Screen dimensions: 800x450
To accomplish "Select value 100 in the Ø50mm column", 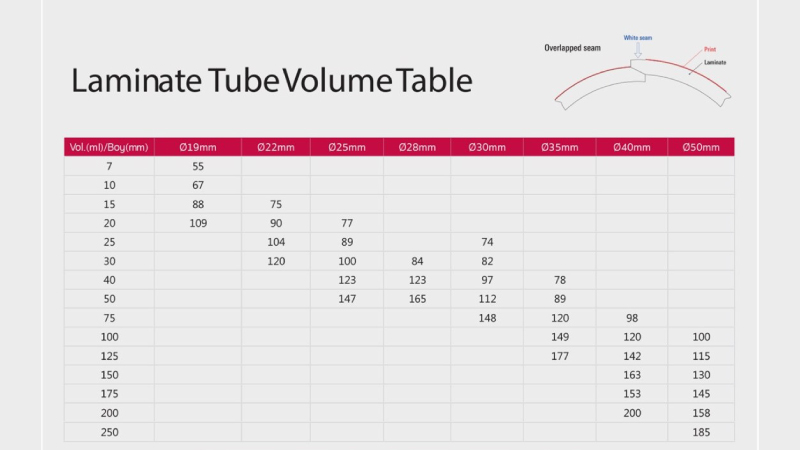I will (701, 337).
